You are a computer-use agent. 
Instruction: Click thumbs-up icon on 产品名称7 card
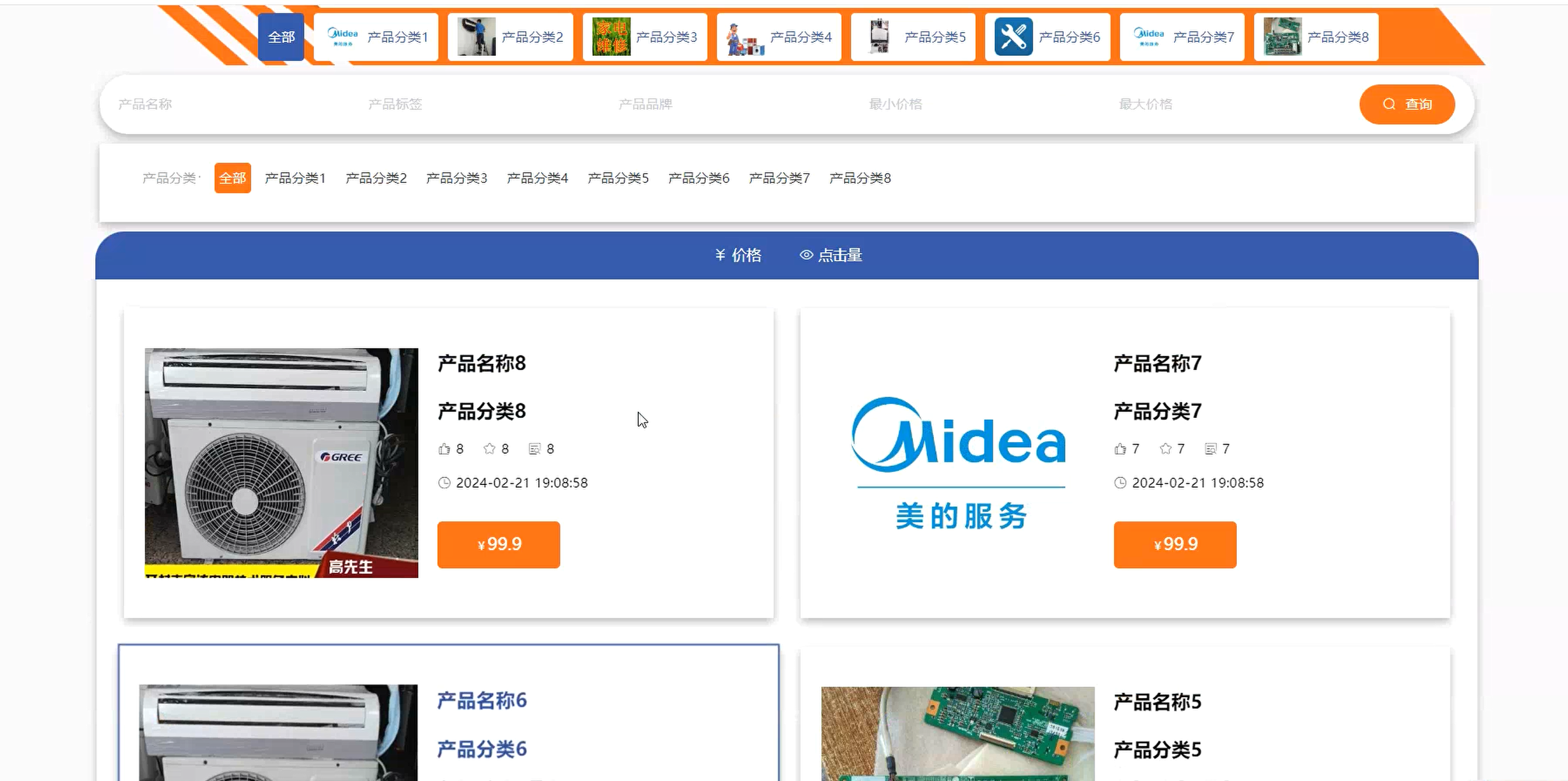point(1120,449)
